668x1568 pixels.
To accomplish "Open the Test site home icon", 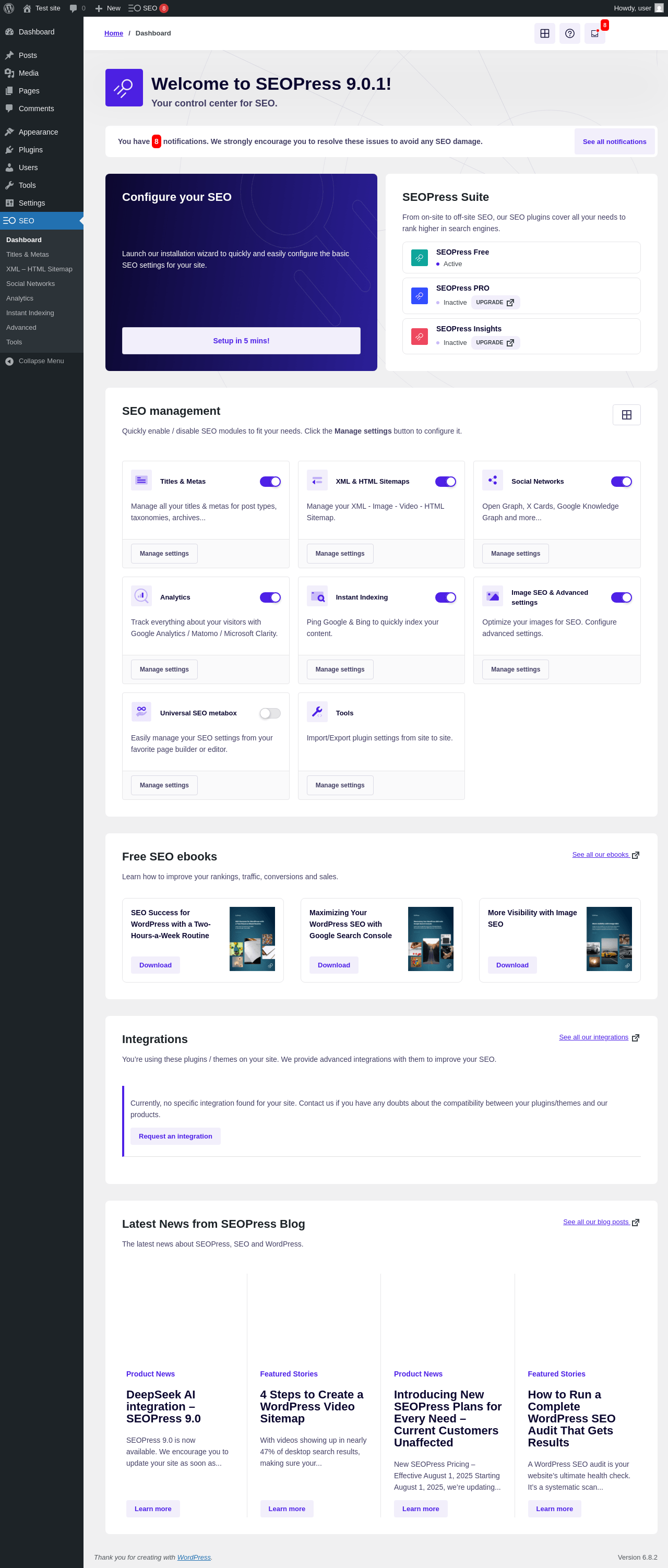I will click(x=27, y=8).
